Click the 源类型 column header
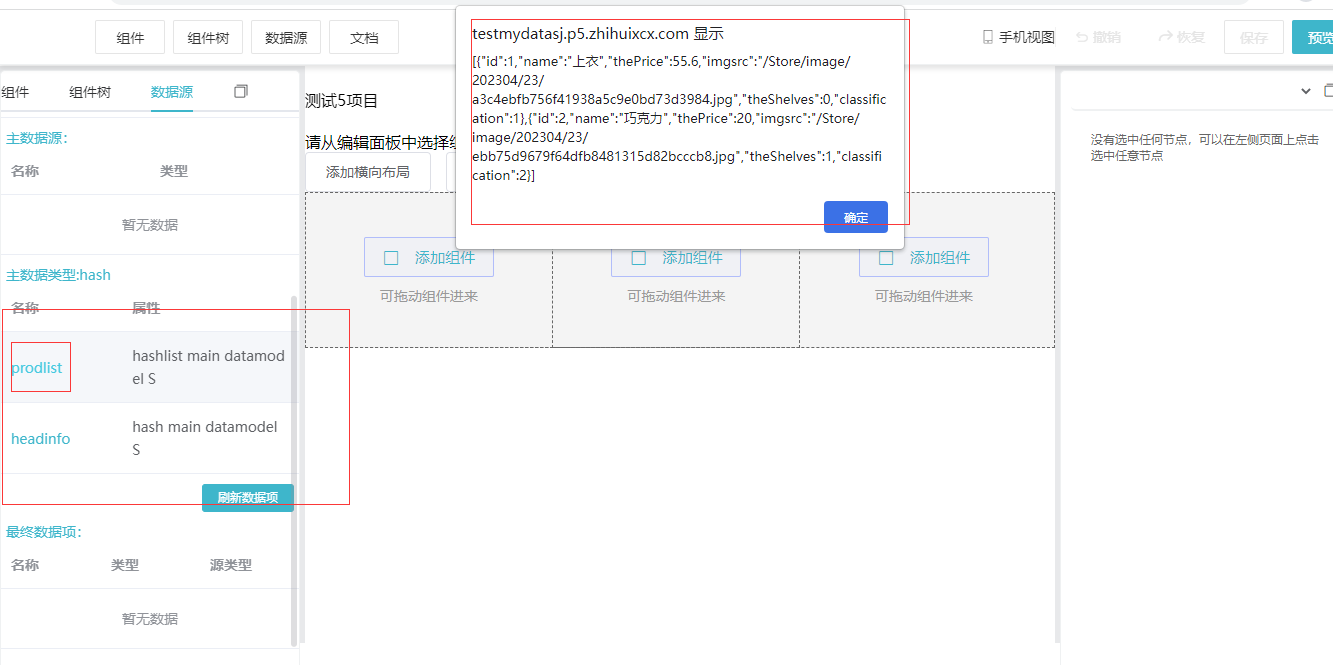Screen dimensions: 1333x665 coord(231,565)
